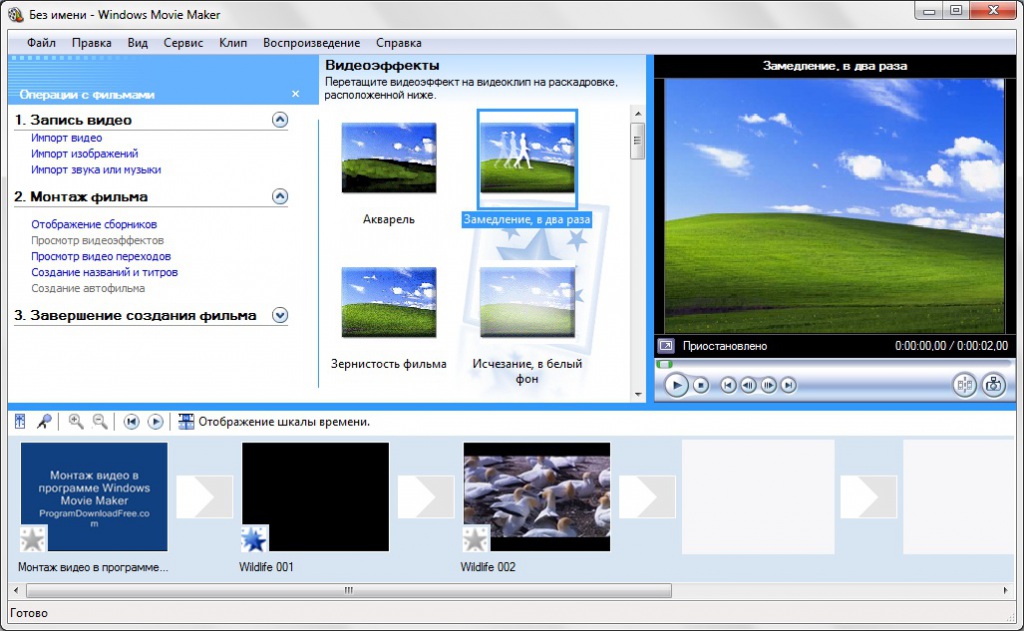The width and height of the screenshot is (1024, 631).
Task: Click the effects list scrollbar thumb
Action: click(637, 140)
